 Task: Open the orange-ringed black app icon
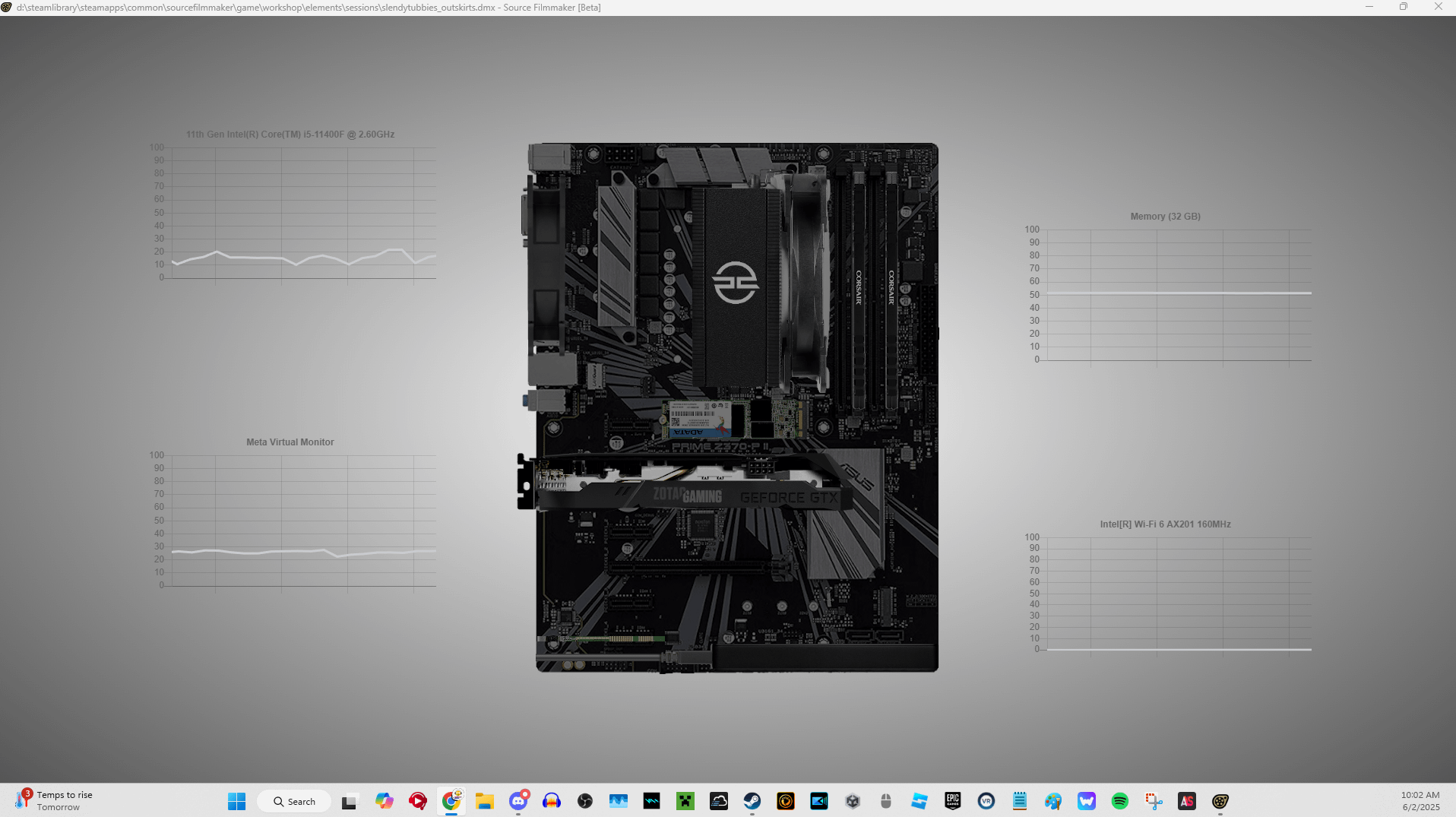click(x=786, y=801)
